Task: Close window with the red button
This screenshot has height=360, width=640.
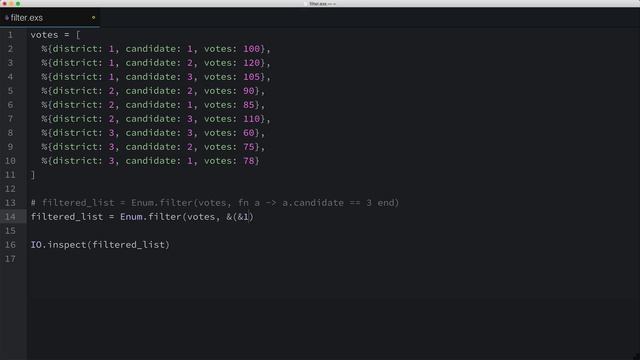Action: 5,4
